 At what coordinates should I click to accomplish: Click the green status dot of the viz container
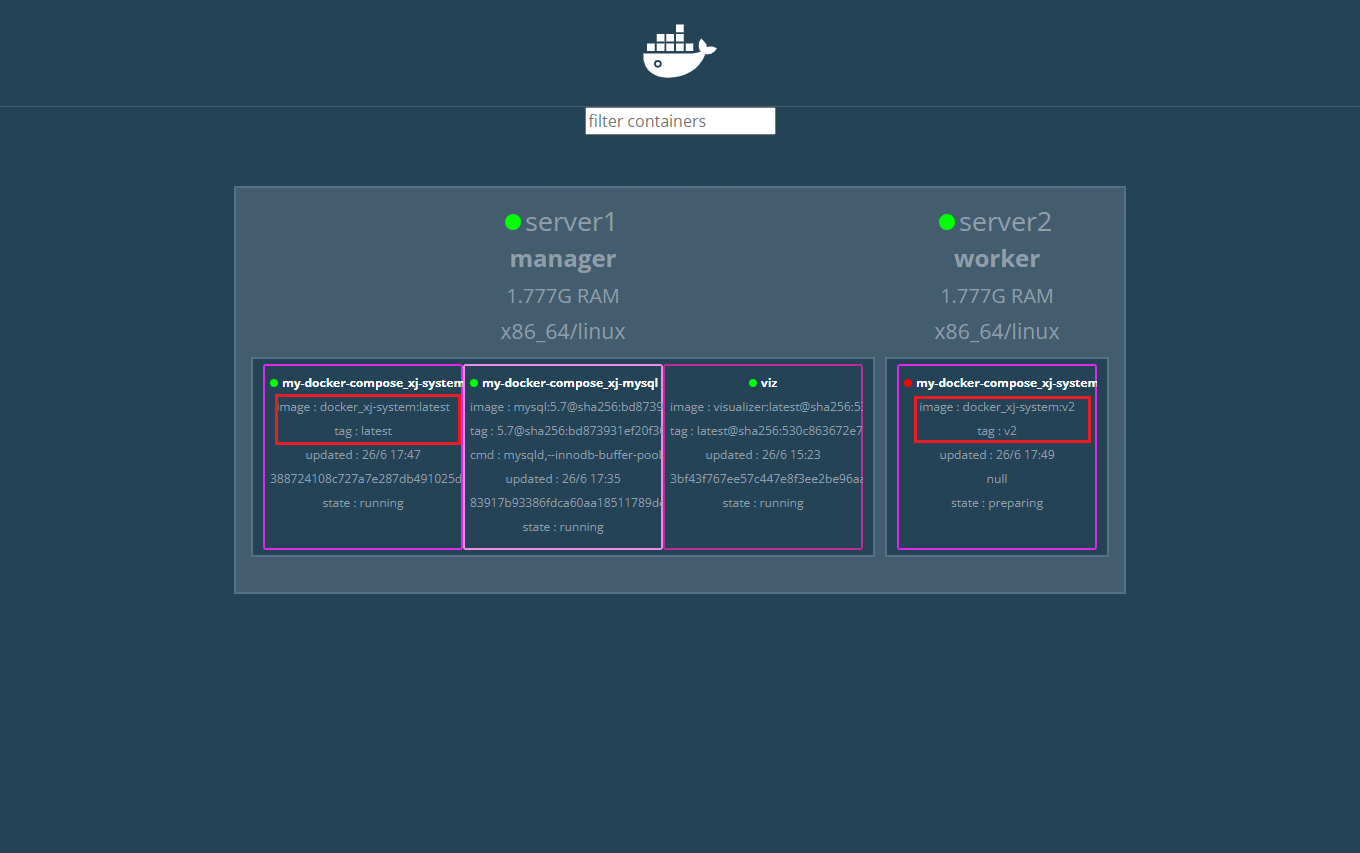click(753, 383)
